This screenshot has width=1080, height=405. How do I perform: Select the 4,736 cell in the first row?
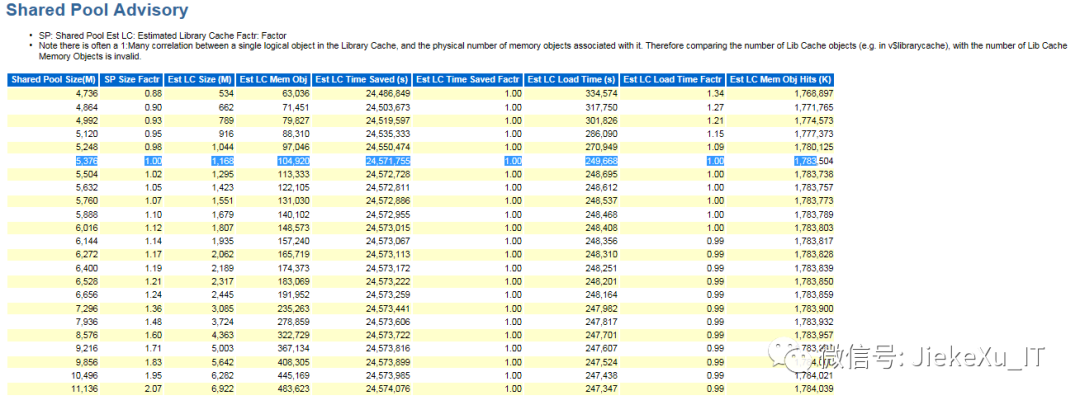(85, 93)
